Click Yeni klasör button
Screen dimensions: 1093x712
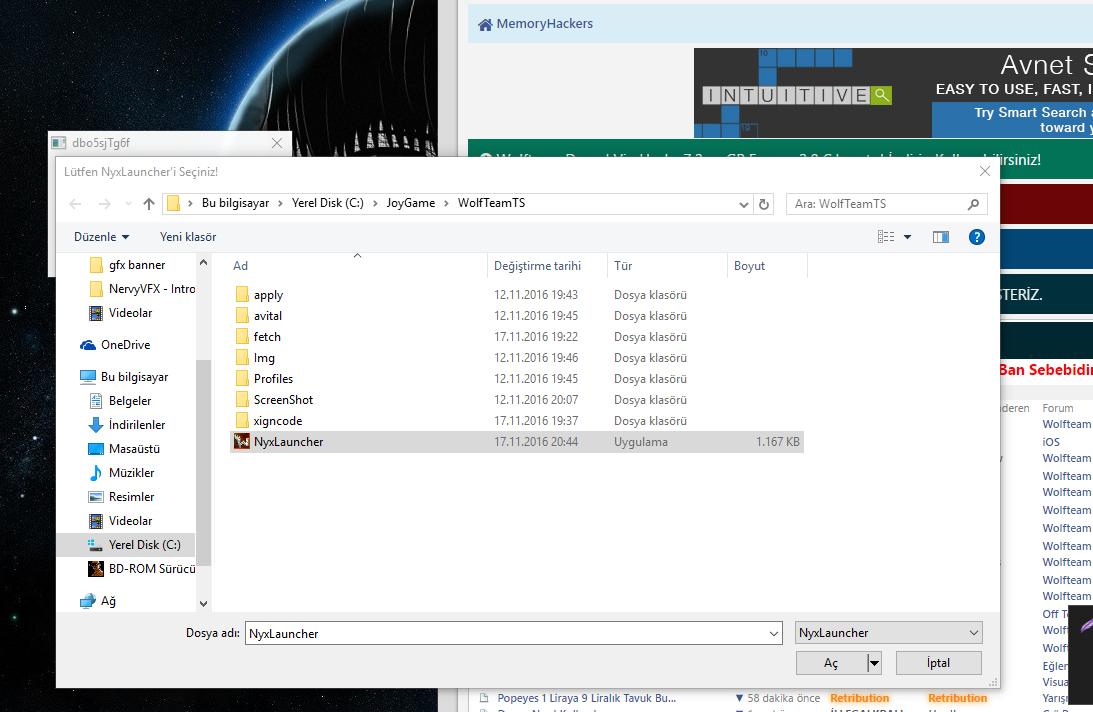pyautogui.click(x=188, y=237)
